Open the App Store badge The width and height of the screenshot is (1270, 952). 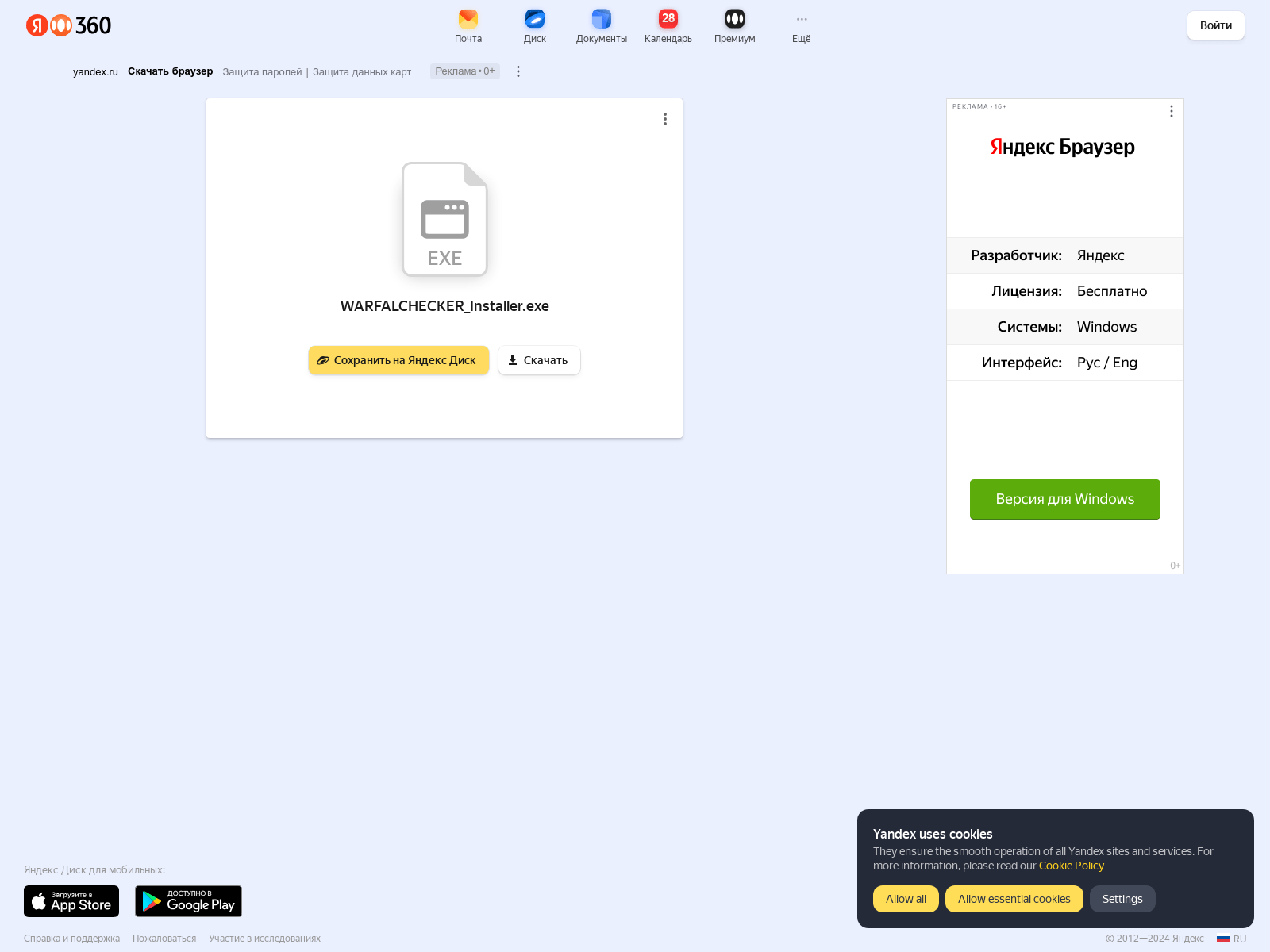[x=71, y=901]
